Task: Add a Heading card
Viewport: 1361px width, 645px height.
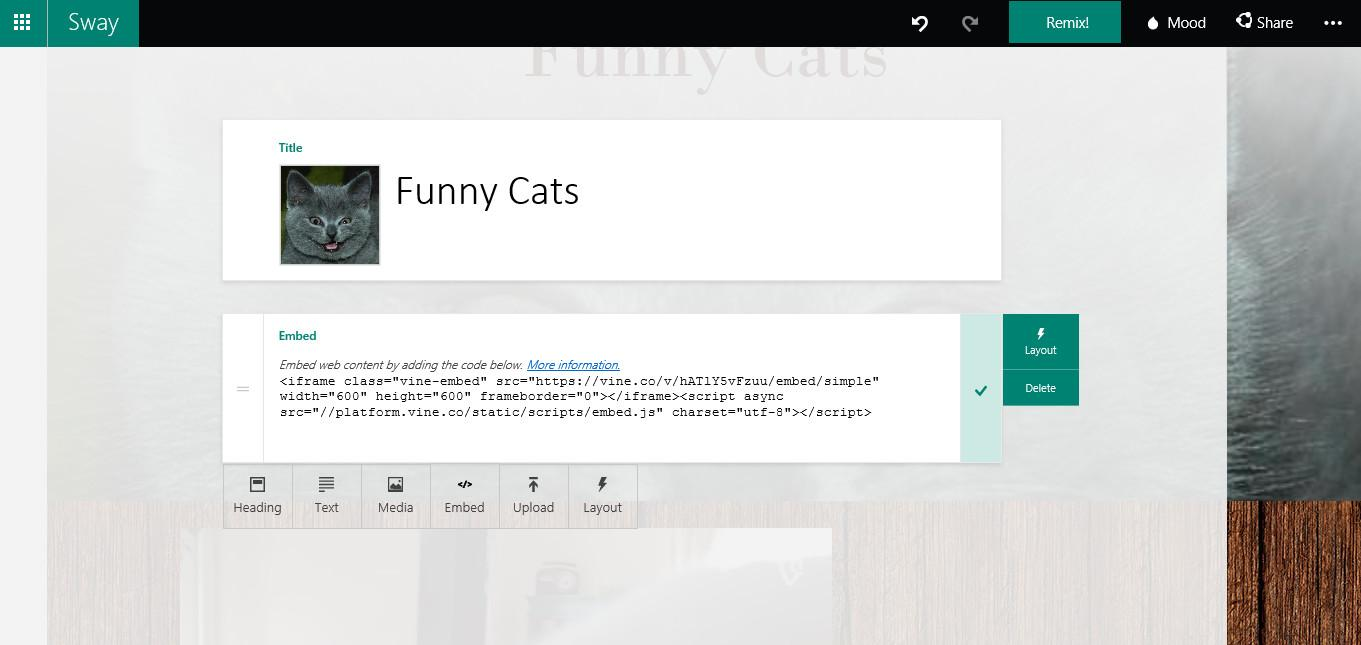Action: pyautogui.click(x=257, y=496)
